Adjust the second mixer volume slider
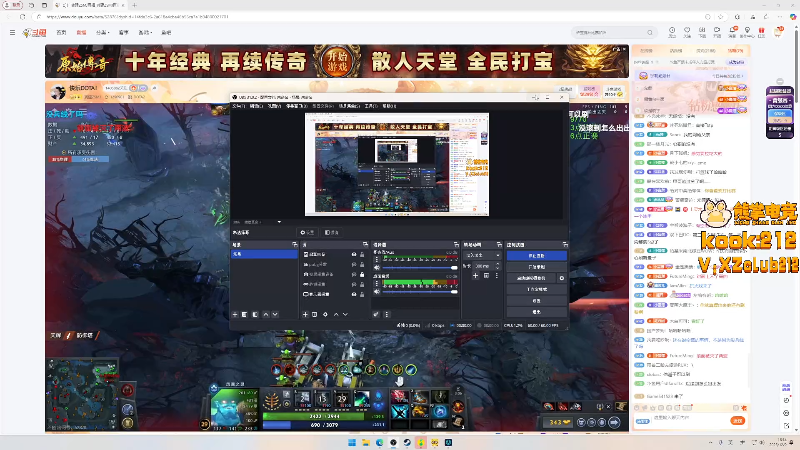 (x=420, y=291)
